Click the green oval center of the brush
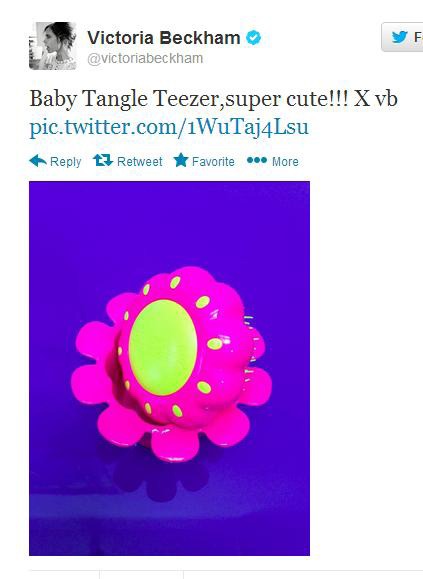Screen dimensions: 423x579 tap(162, 347)
